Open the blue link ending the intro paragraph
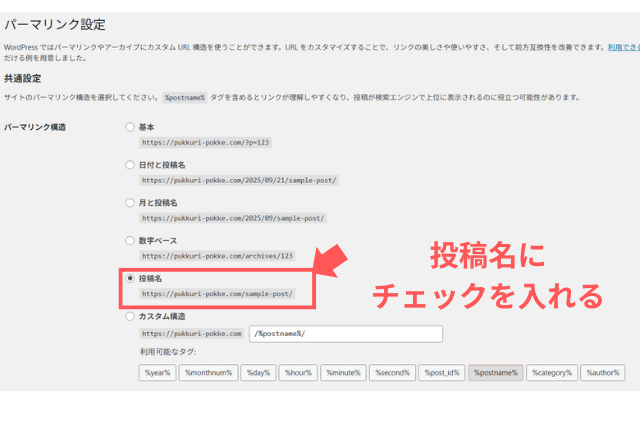The width and height of the screenshot is (640, 427). click(x=624, y=47)
